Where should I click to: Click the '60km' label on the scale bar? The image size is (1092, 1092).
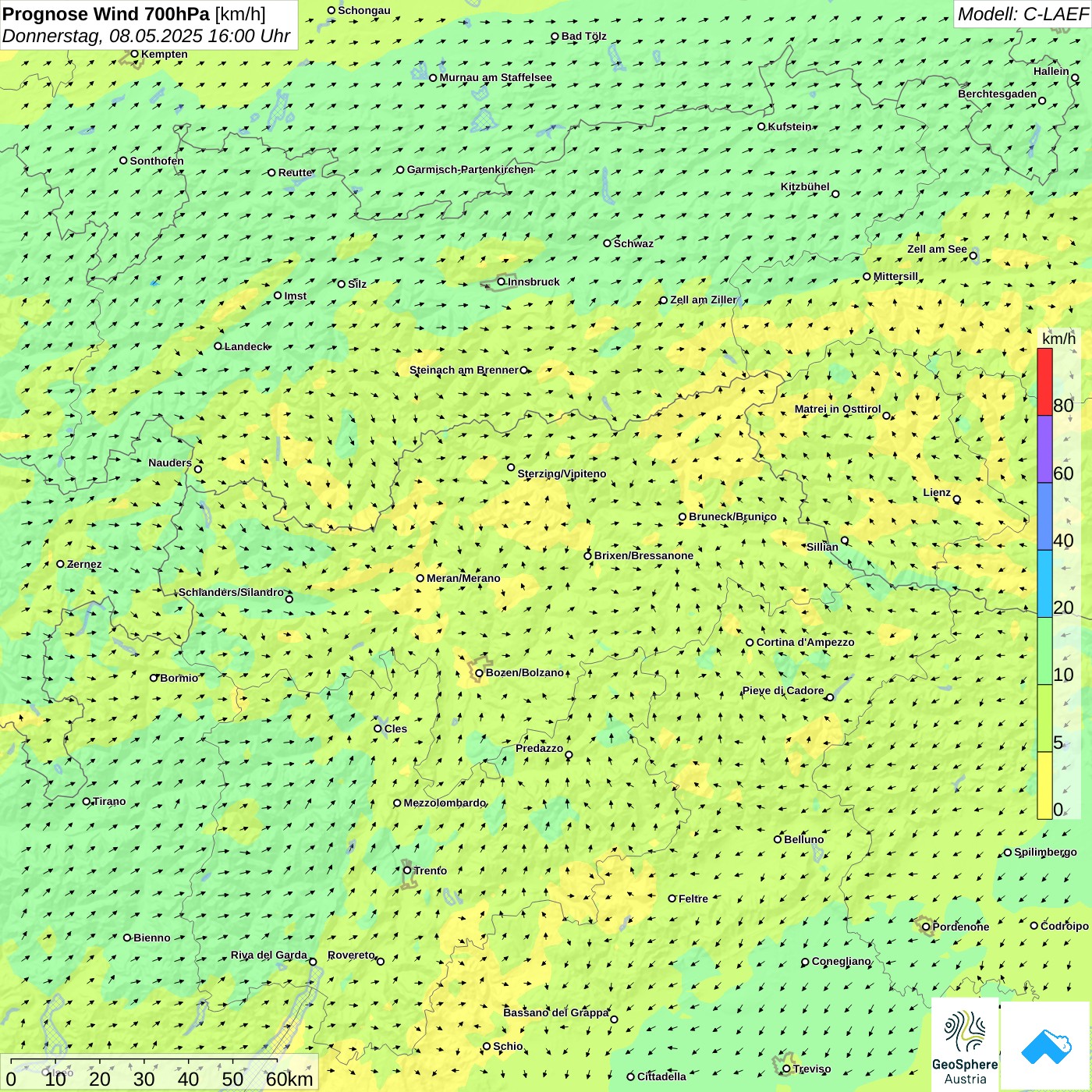(289, 1079)
